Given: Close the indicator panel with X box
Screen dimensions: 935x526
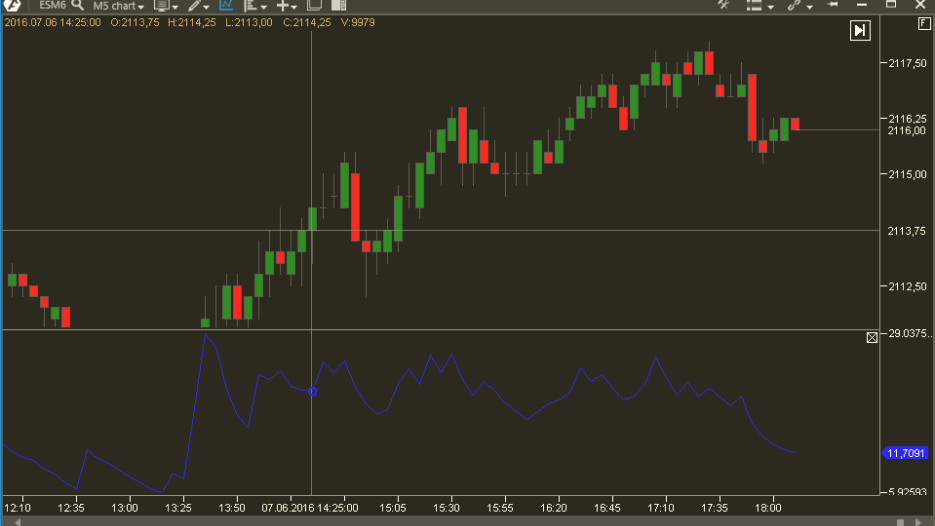Looking at the screenshot, I should click(872, 338).
